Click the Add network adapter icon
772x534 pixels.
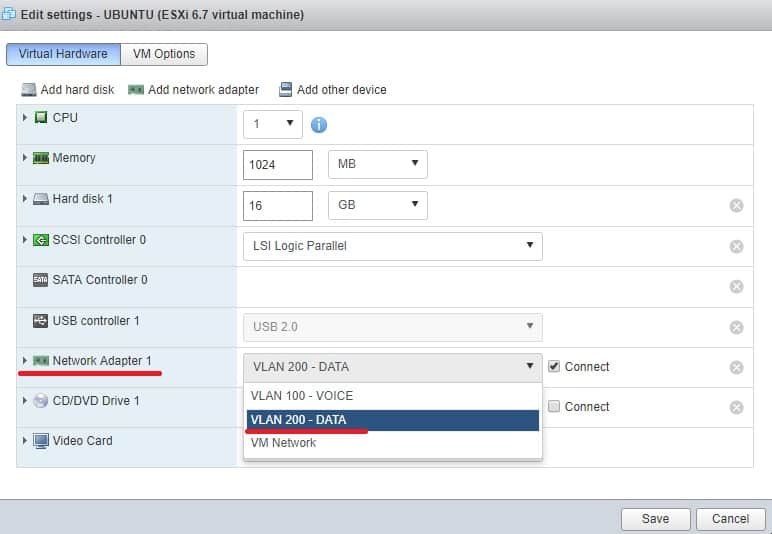point(136,90)
